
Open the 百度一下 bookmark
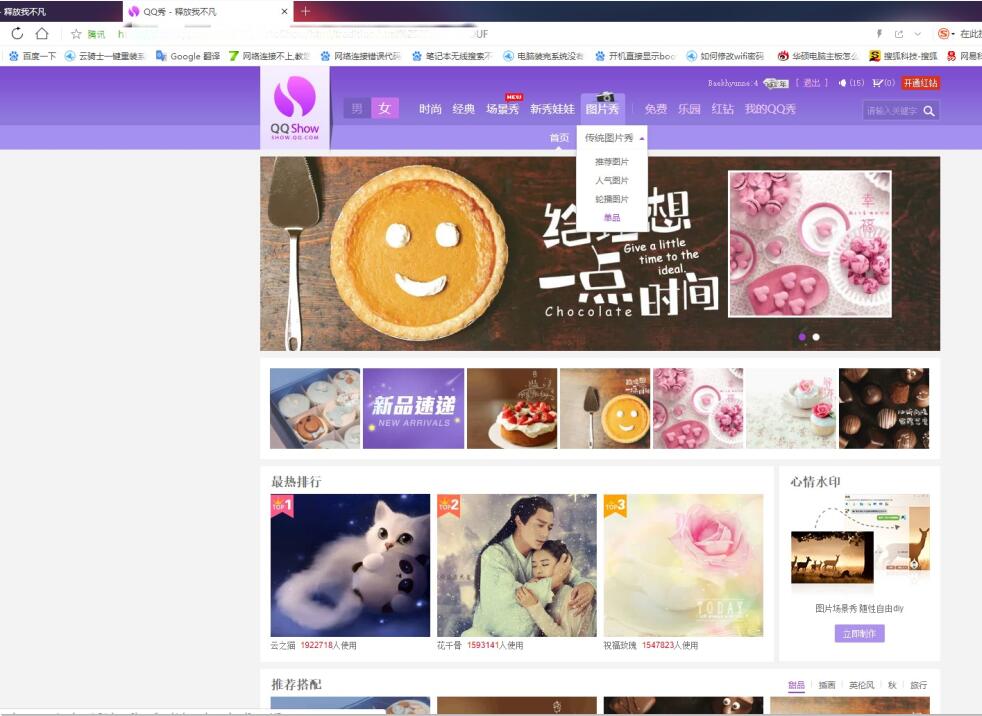click(x=33, y=56)
